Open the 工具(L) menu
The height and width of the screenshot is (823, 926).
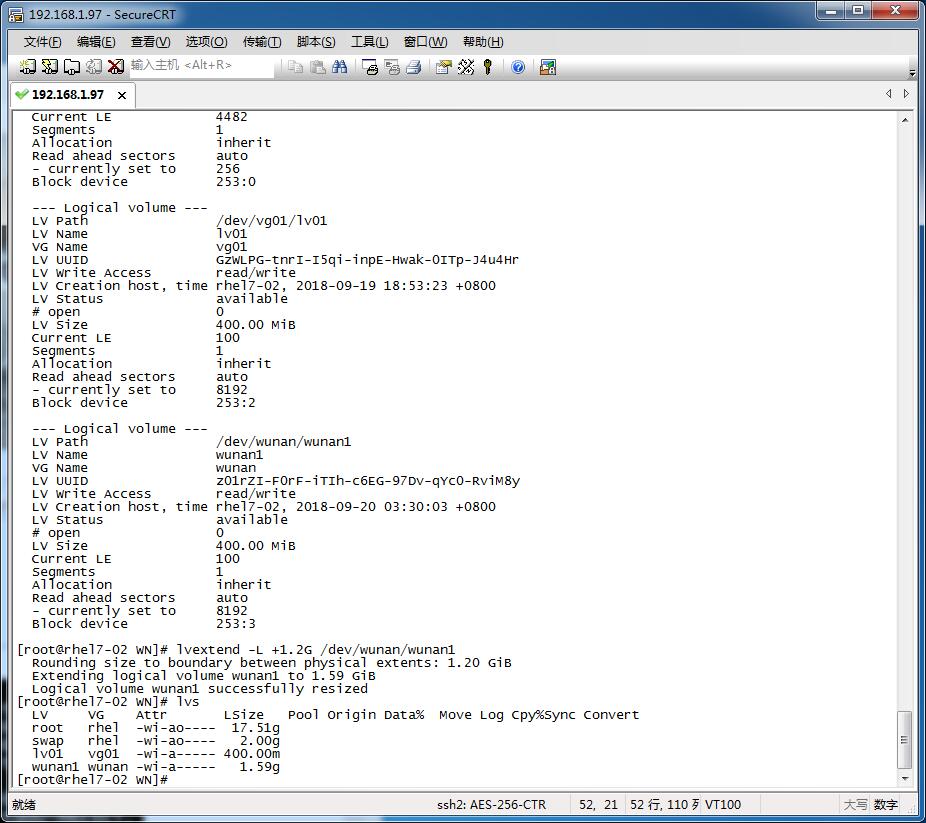370,42
